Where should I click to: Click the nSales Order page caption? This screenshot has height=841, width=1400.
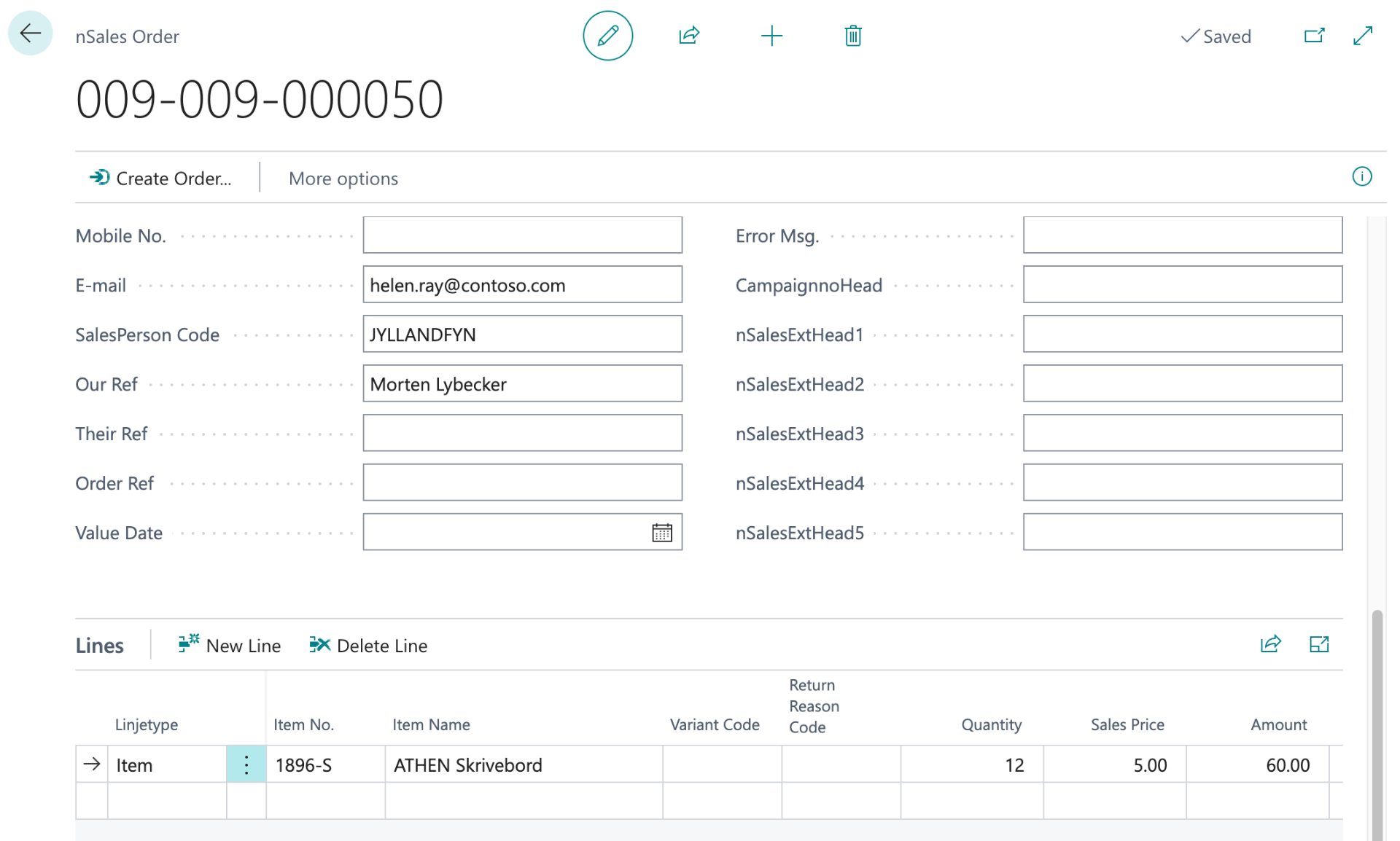[127, 36]
